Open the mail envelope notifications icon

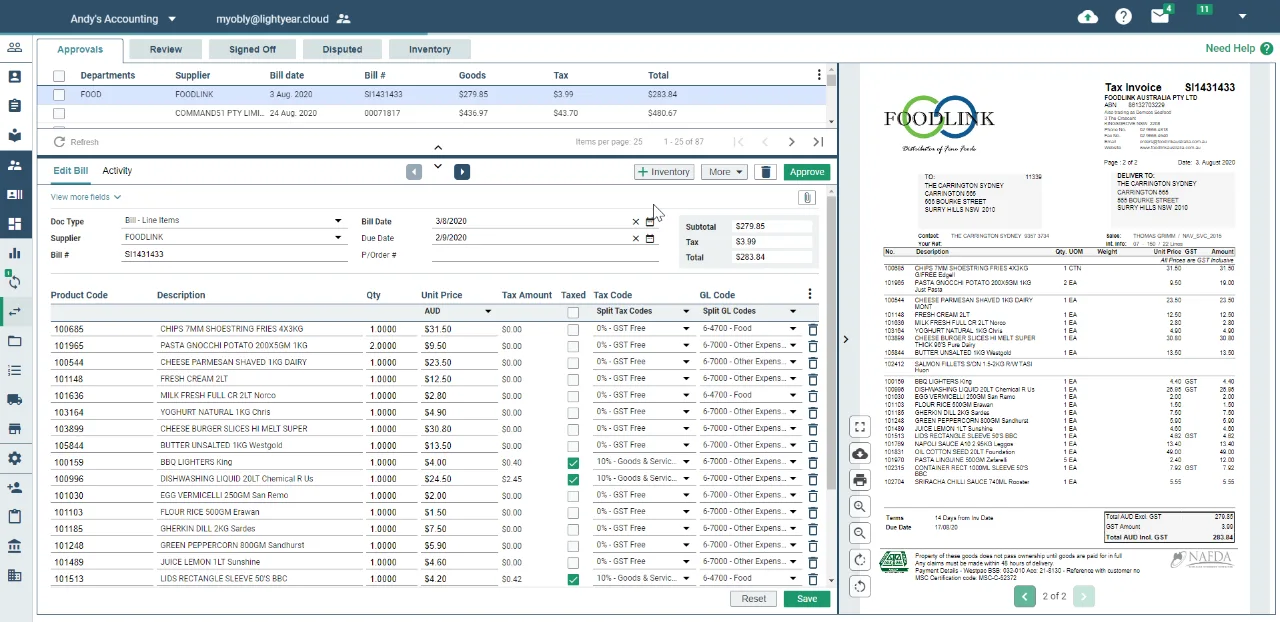coord(1160,17)
